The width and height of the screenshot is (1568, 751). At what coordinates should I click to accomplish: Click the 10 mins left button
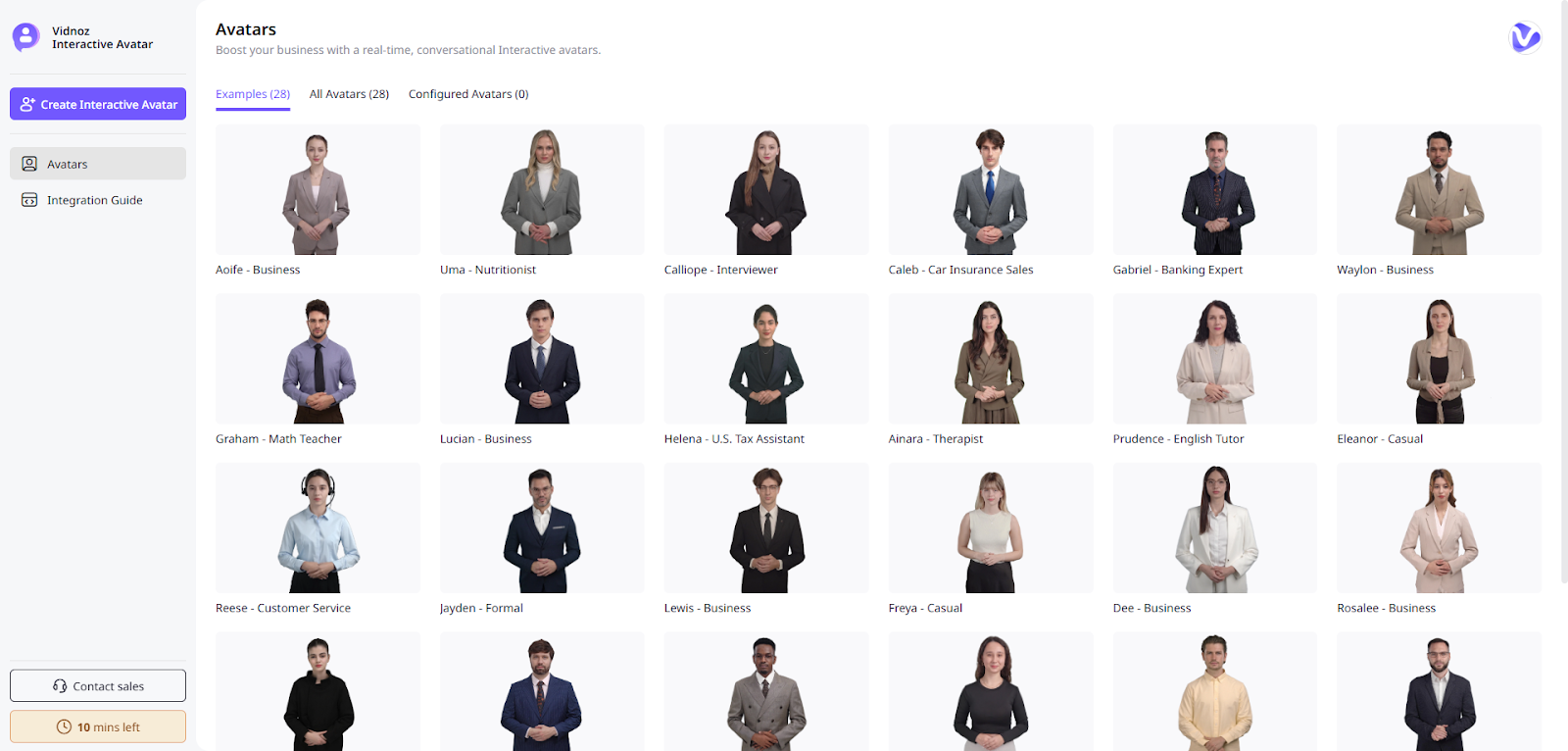(x=98, y=726)
